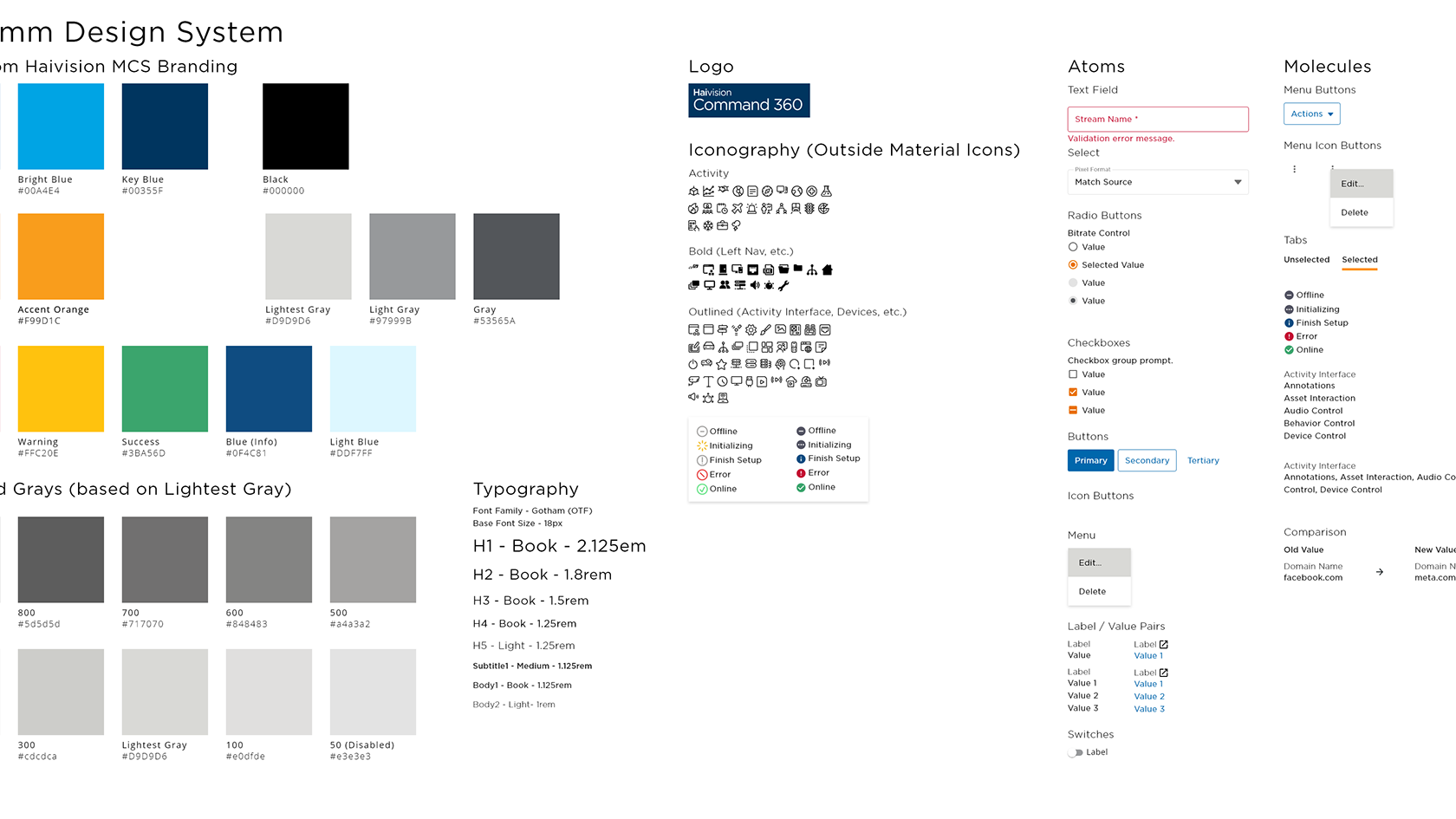This screenshot has width=1456, height=819.
Task: Check the empty Value checkbox
Action: pyautogui.click(x=1073, y=374)
